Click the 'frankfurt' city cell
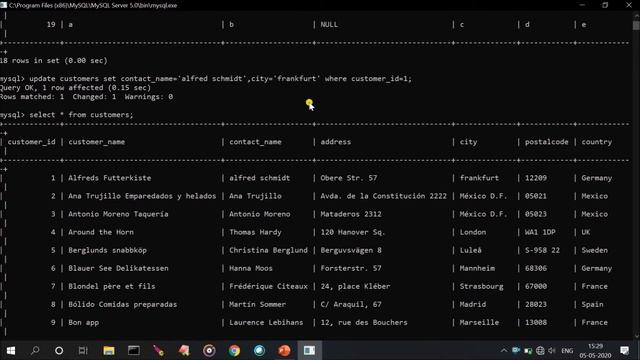Image resolution: width=640 pixels, height=360 pixels. [x=479, y=178]
